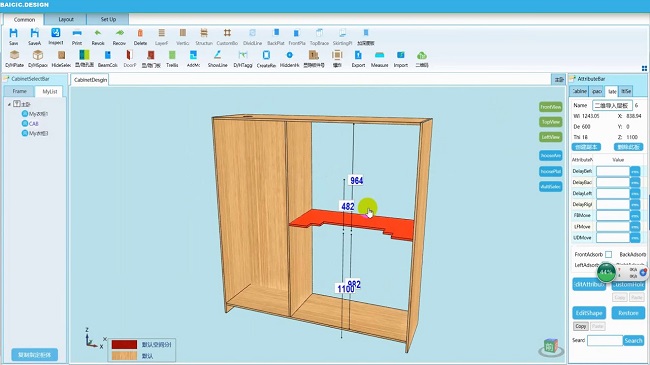The height and width of the screenshot is (365, 650).
Task: Collapse the root node in cabinet tree
Action: [x=9, y=104]
